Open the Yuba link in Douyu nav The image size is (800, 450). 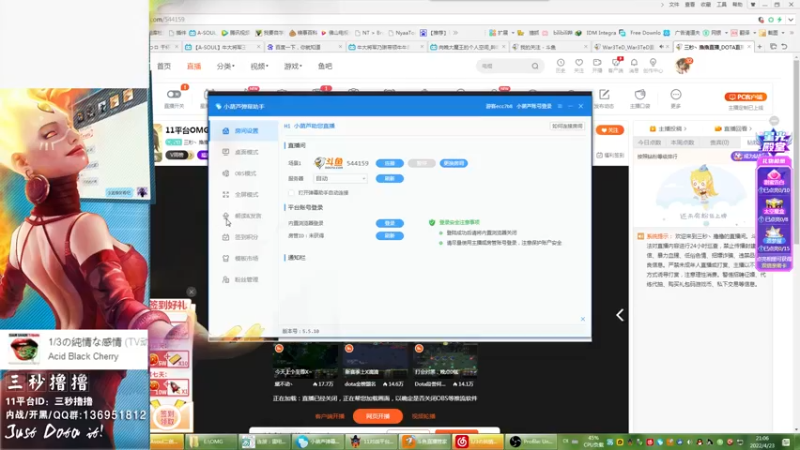[325, 66]
